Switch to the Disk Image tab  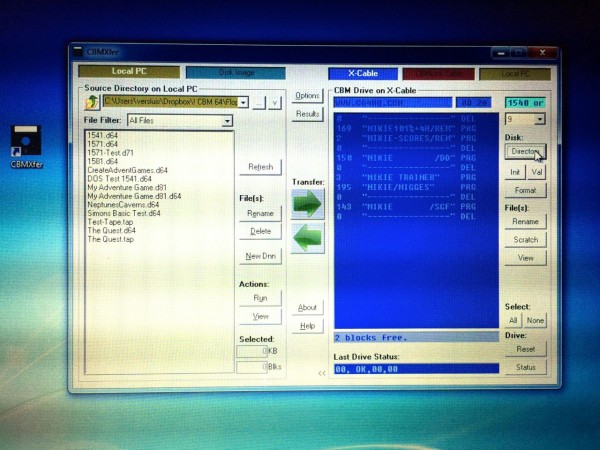(x=236, y=72)
